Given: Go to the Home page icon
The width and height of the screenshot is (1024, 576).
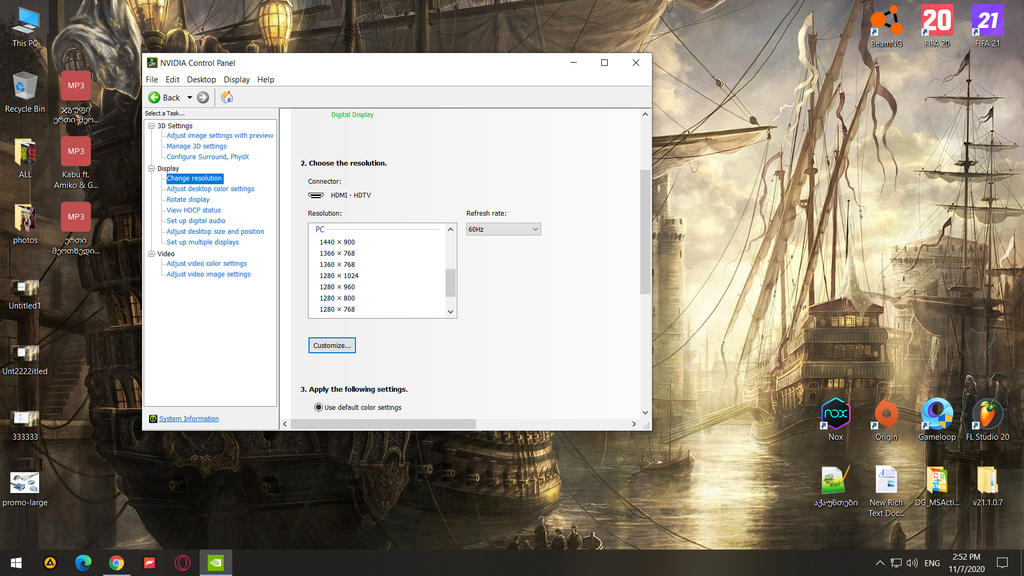Looking at the screenshot, I should tap(227, 97).
